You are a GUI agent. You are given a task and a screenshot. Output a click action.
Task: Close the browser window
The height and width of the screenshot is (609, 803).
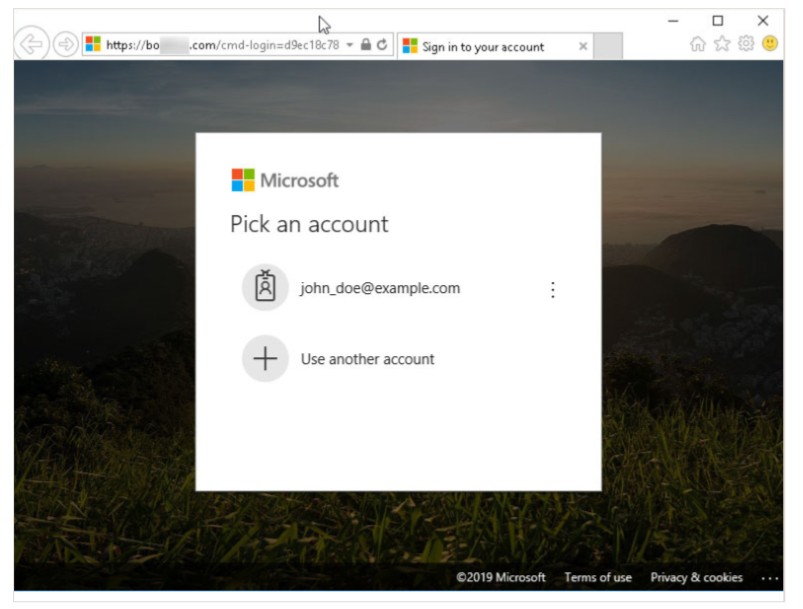[763, 20]
